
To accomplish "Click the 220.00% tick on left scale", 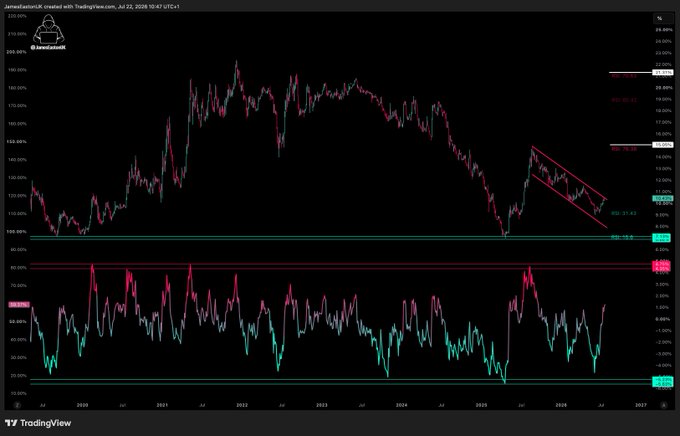I will [17, 16].
